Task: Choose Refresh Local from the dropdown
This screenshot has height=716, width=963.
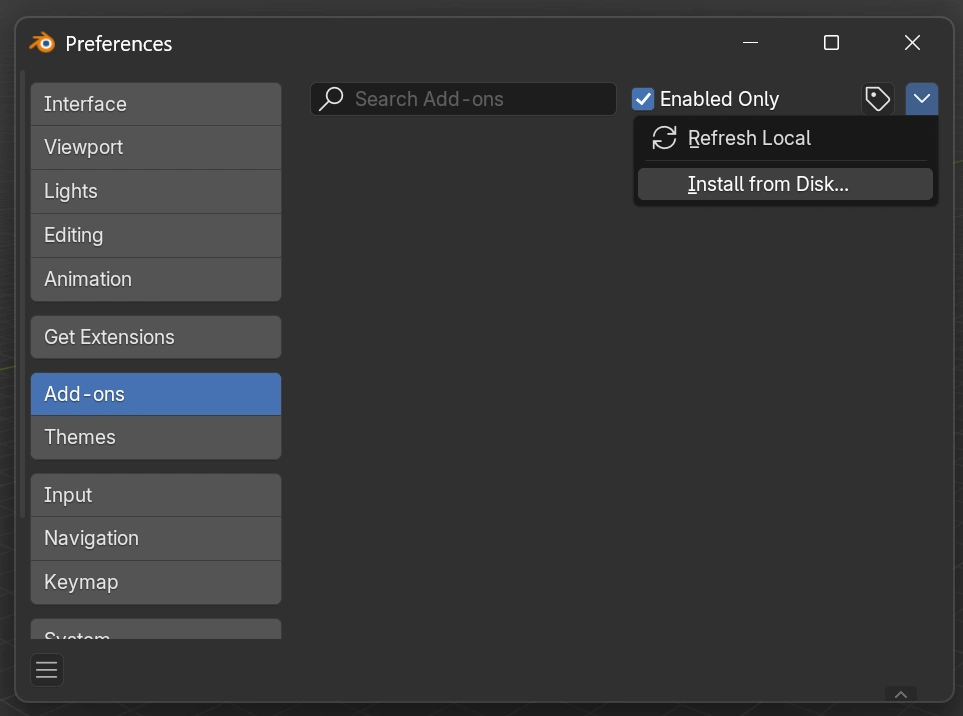Action: [x=749, y=138]
